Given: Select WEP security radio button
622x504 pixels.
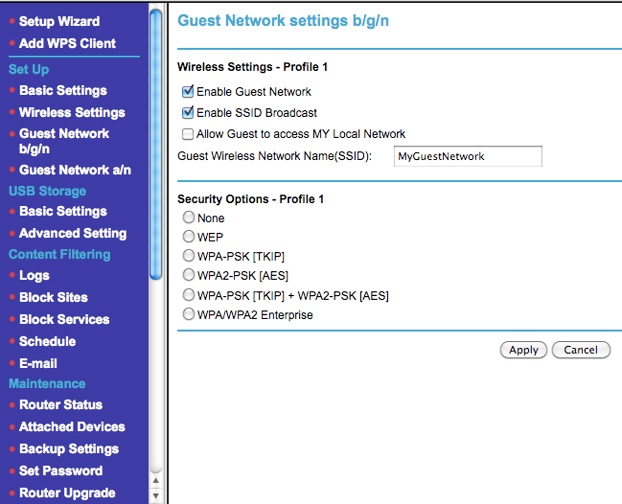Looking at the screenshot, I should pyautogui.click(x=188, y=237).
